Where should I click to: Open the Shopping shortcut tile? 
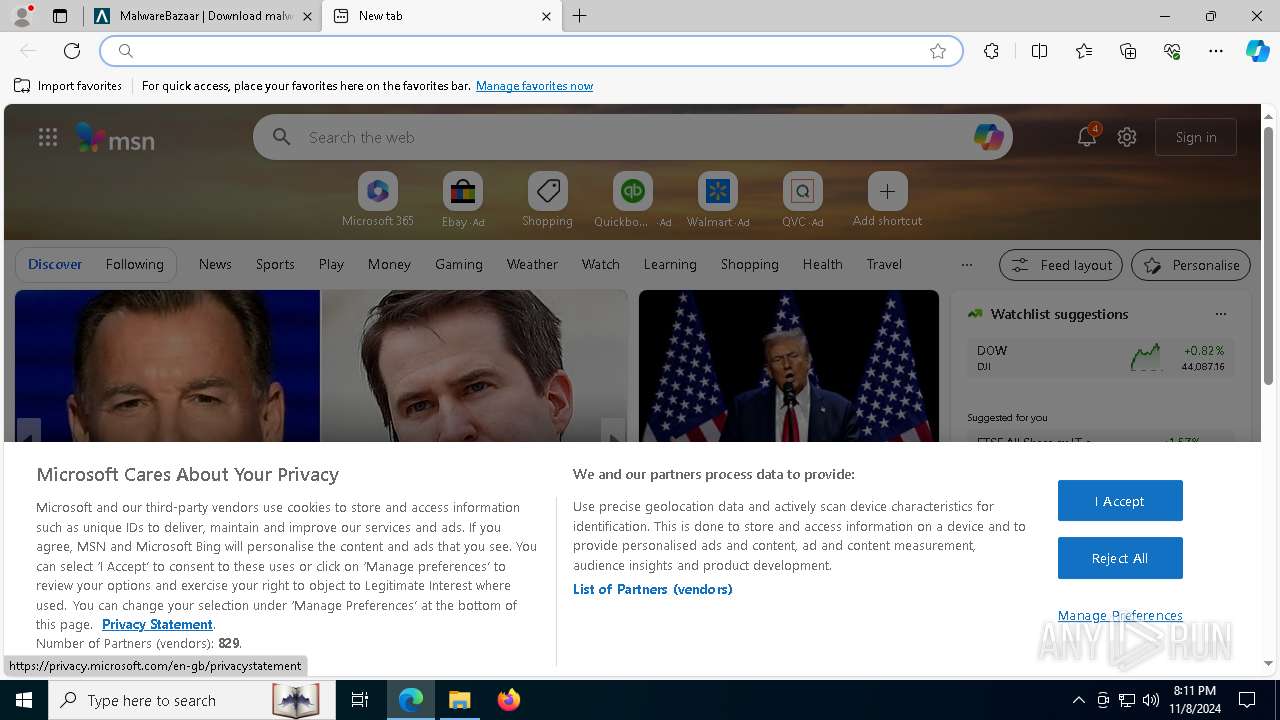point(547,200)
